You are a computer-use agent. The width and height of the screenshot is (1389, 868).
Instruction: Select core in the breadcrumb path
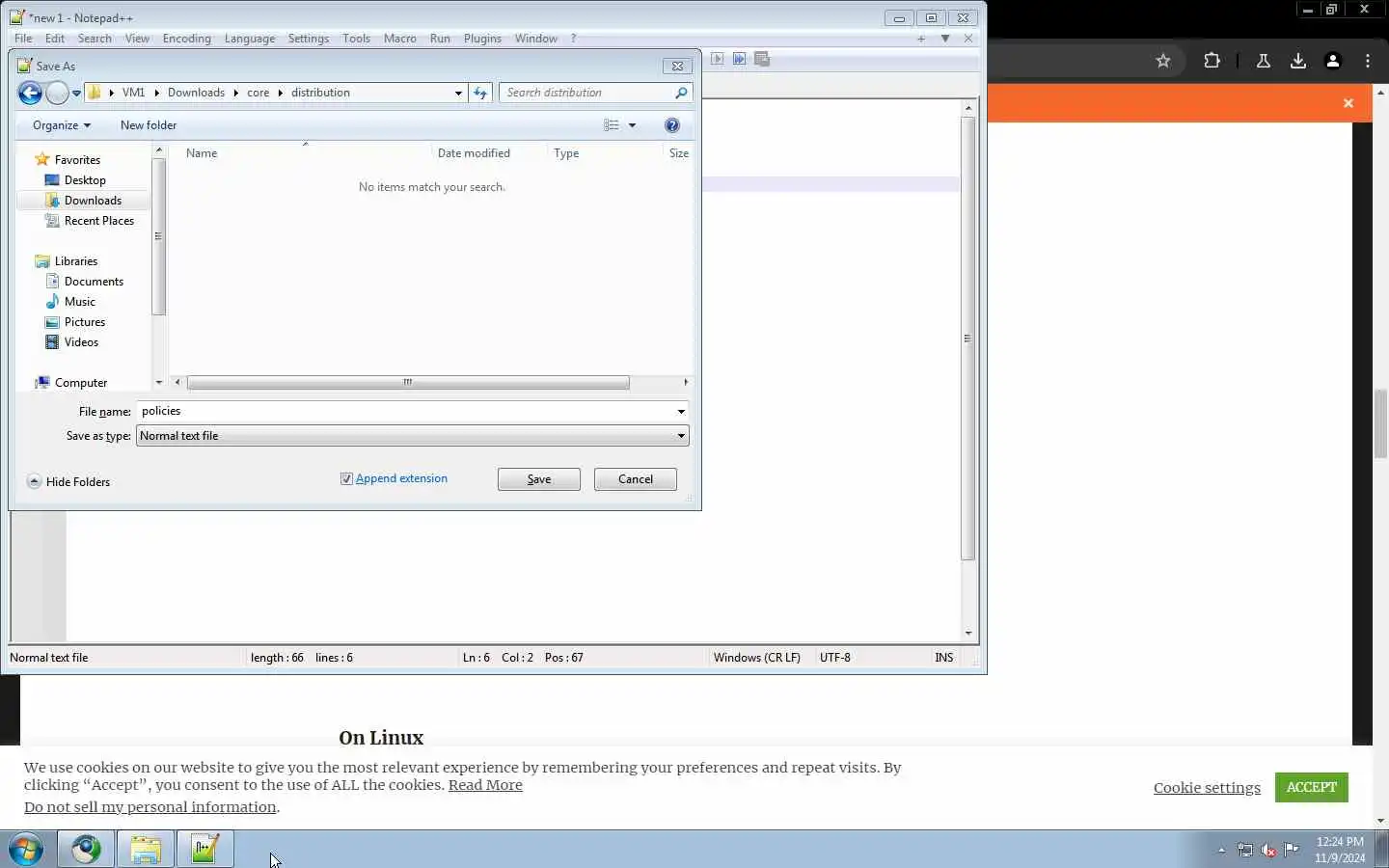[x=258, y=93]
